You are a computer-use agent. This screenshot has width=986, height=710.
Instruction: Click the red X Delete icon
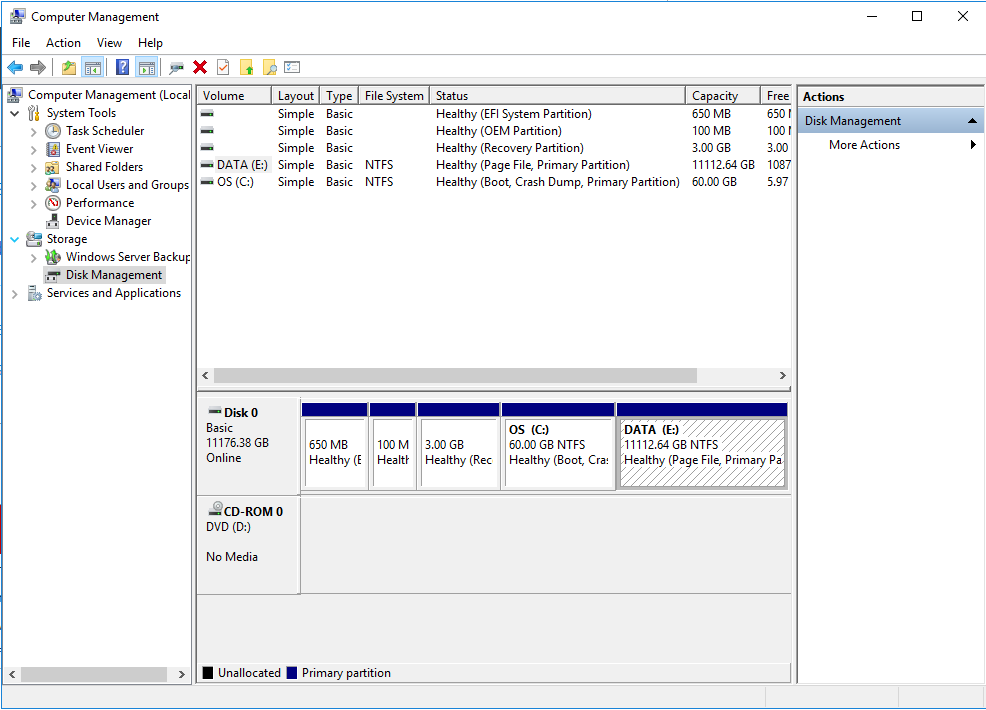(x=200, y=67)
